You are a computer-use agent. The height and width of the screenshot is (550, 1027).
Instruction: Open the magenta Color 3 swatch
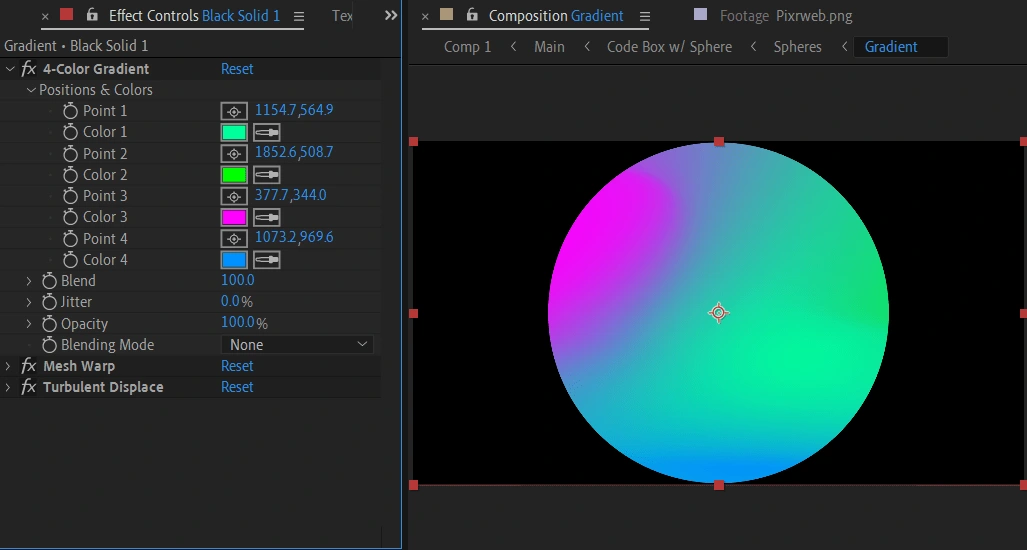pyautogui.click(x=233, y=217)
